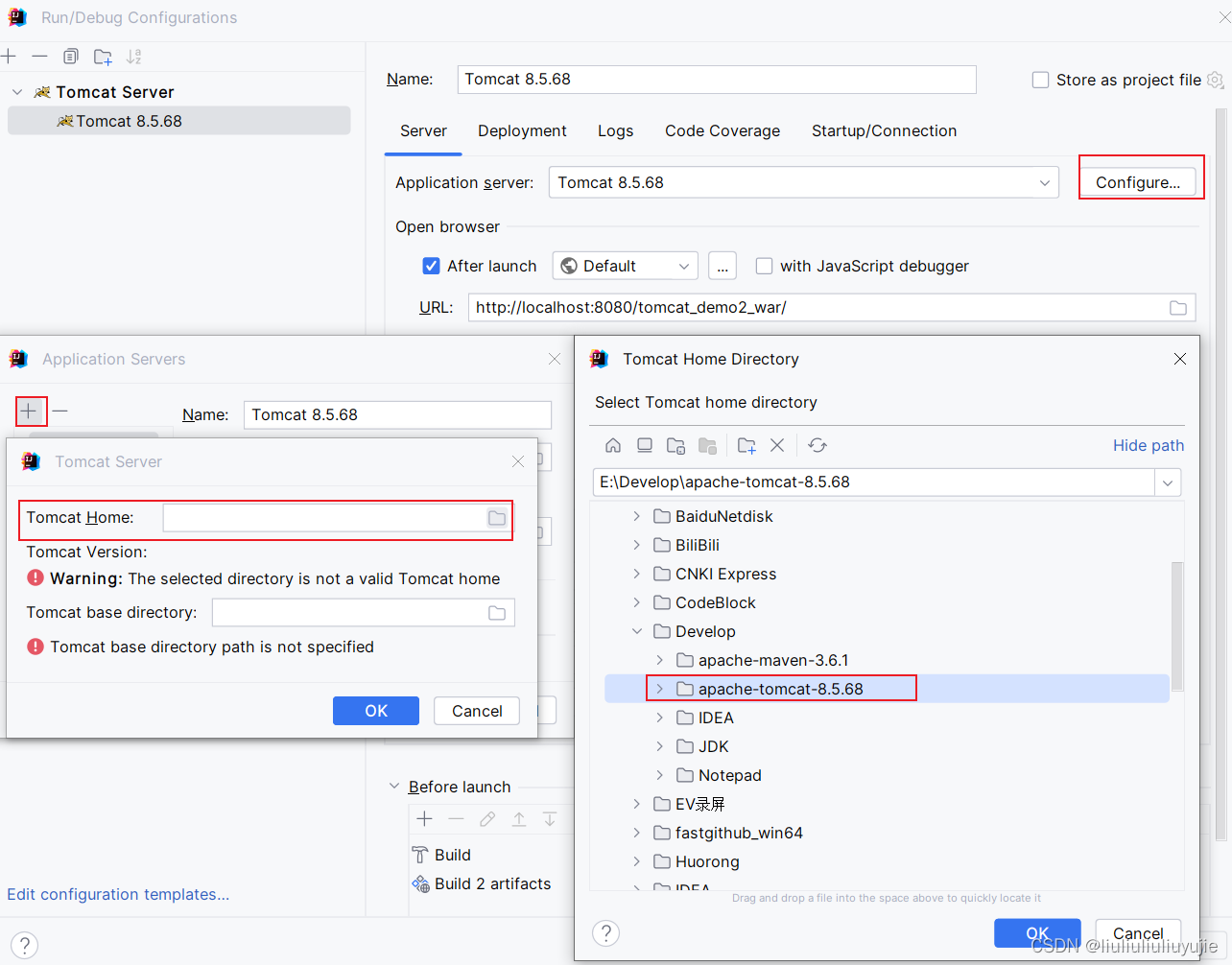Add application server with plus icon
The height and width of the screenshot is (965, 1232).
(29, 412)
